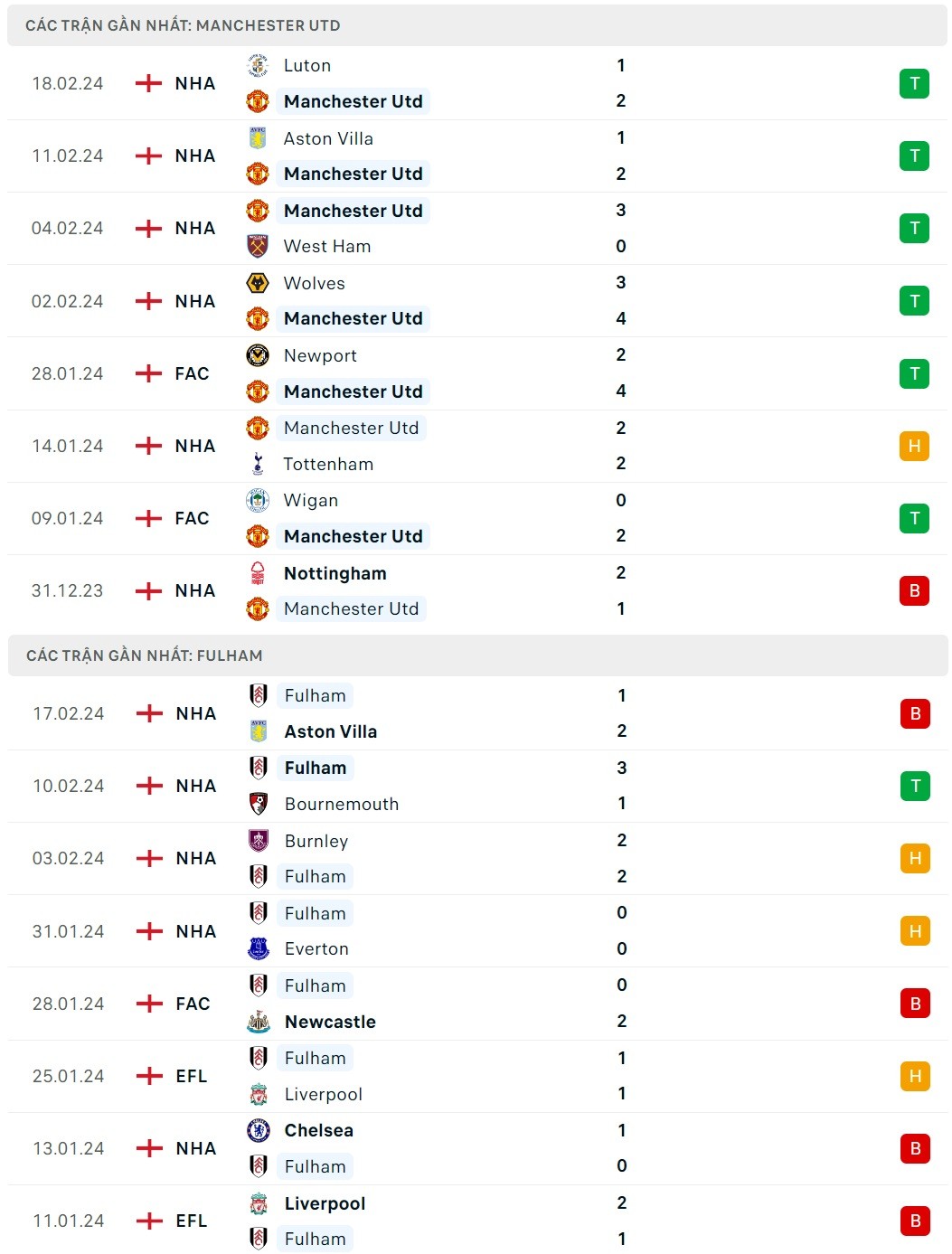
Task: Click the Chelsea club crest
Action: coord(259,1130)
